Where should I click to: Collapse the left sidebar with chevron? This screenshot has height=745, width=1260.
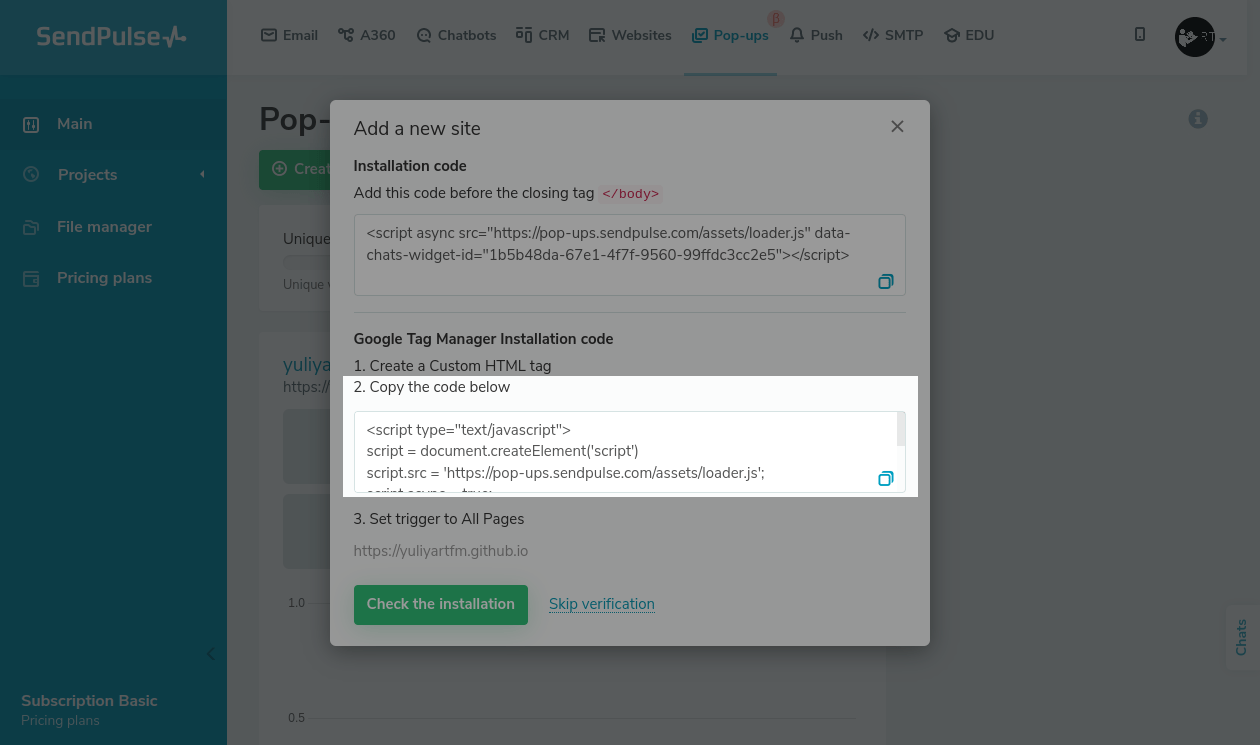[x=210, y=654]
